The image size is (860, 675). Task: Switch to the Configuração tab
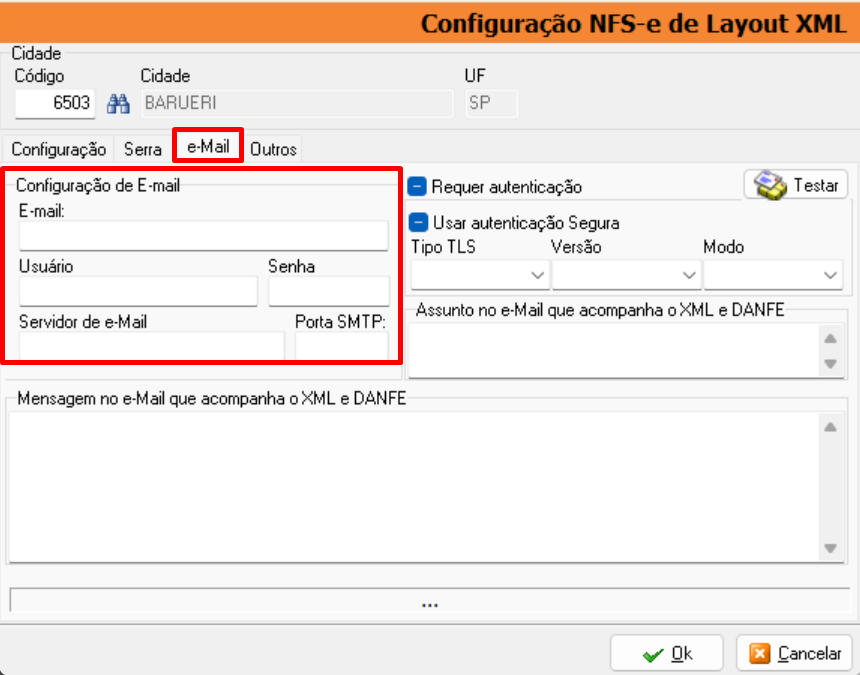tap(59, 149)
